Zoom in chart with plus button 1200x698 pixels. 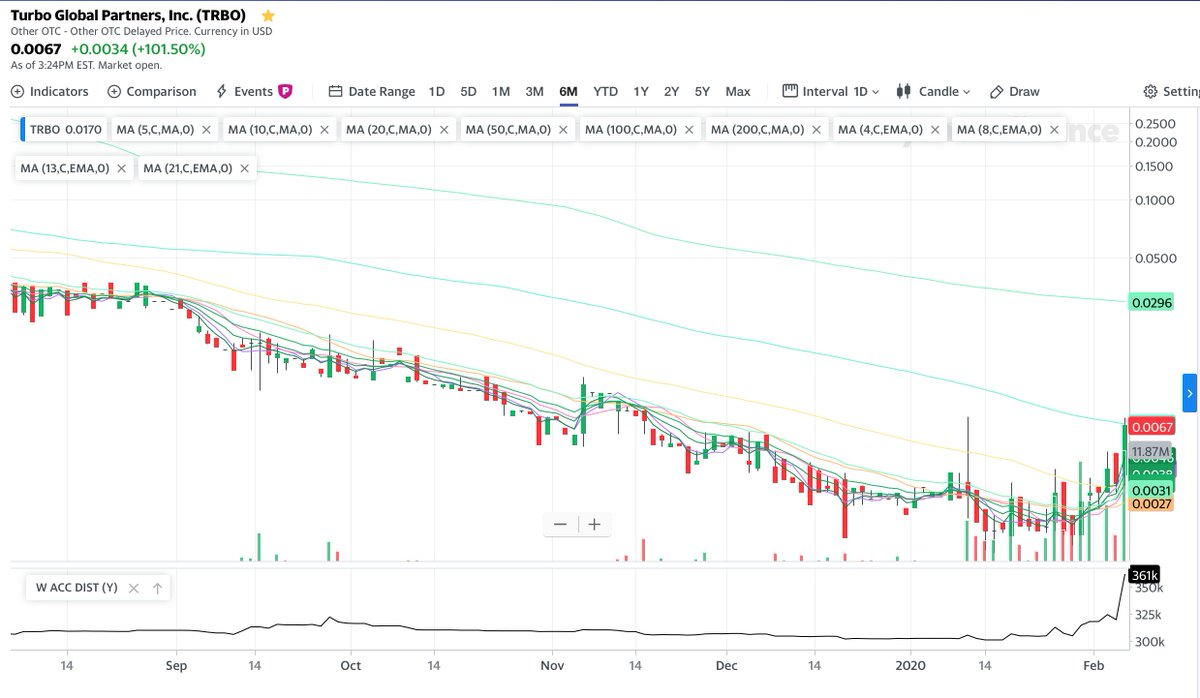tap(594, 524)
